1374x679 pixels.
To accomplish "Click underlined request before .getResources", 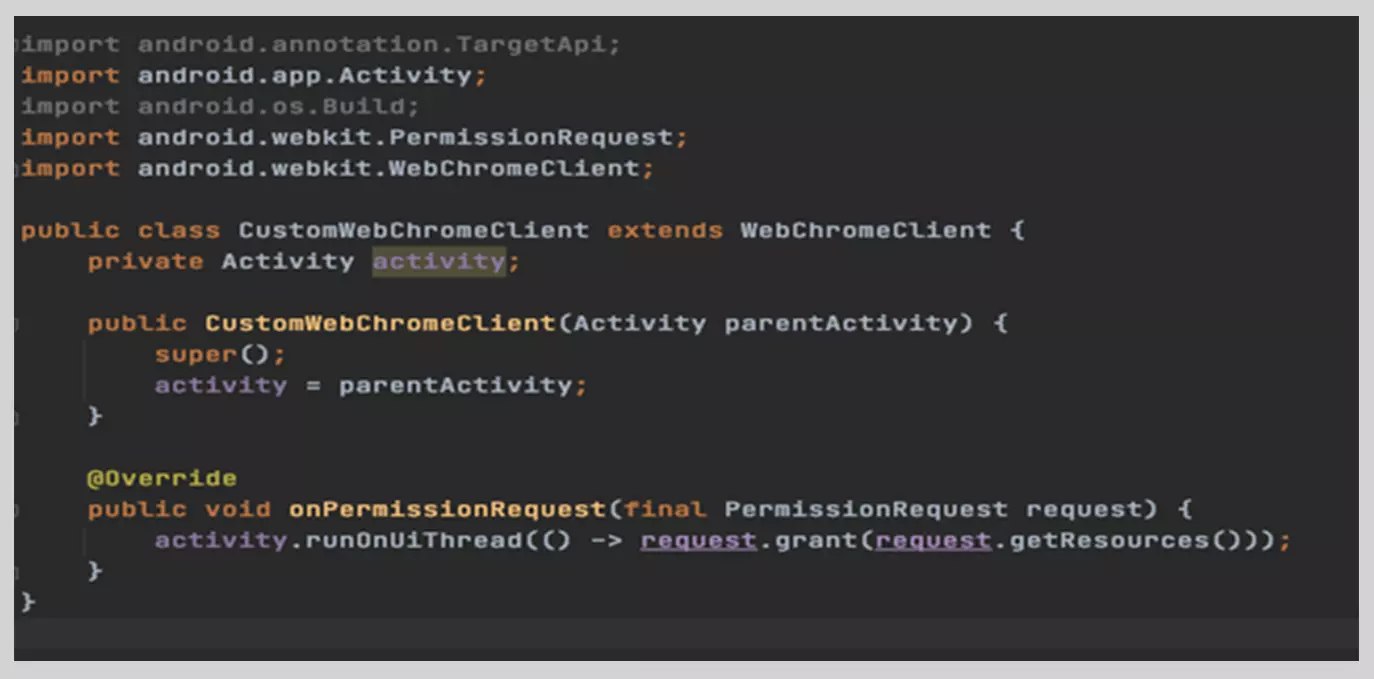I will (x=933, y=540).
